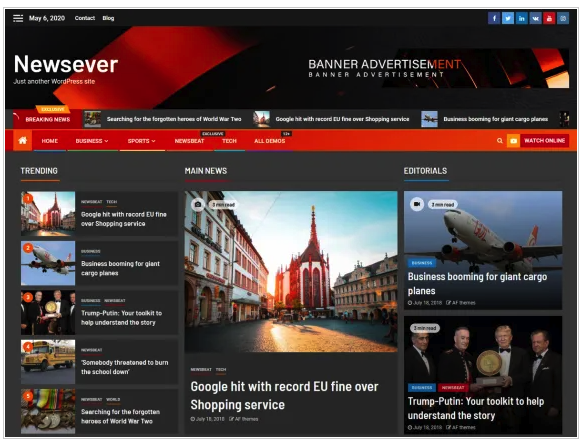Click trending thumbnail numbered 3 with men

48,312
